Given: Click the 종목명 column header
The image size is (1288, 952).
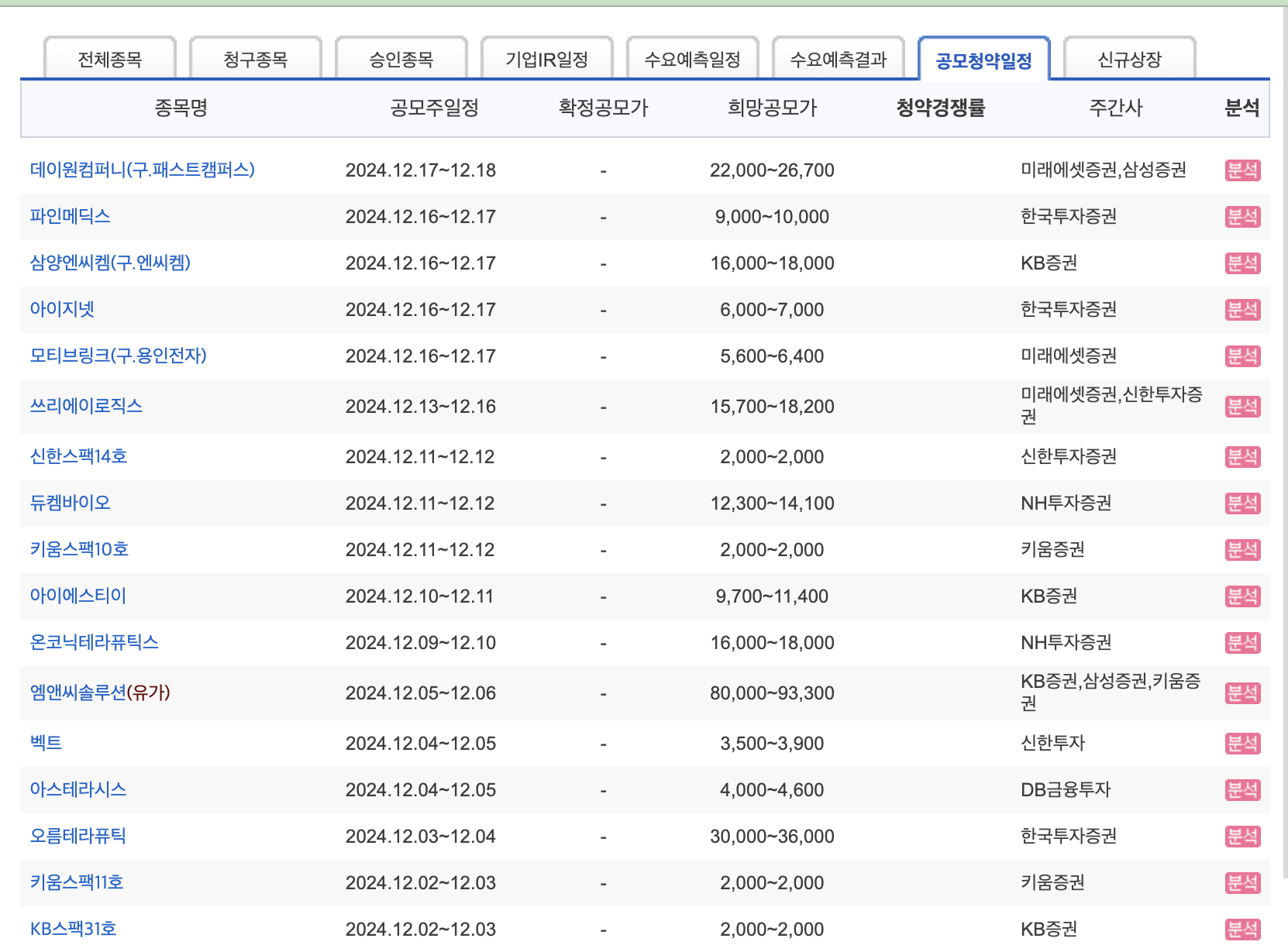Looking at the screenshot, I should click(x=181, y=108).
